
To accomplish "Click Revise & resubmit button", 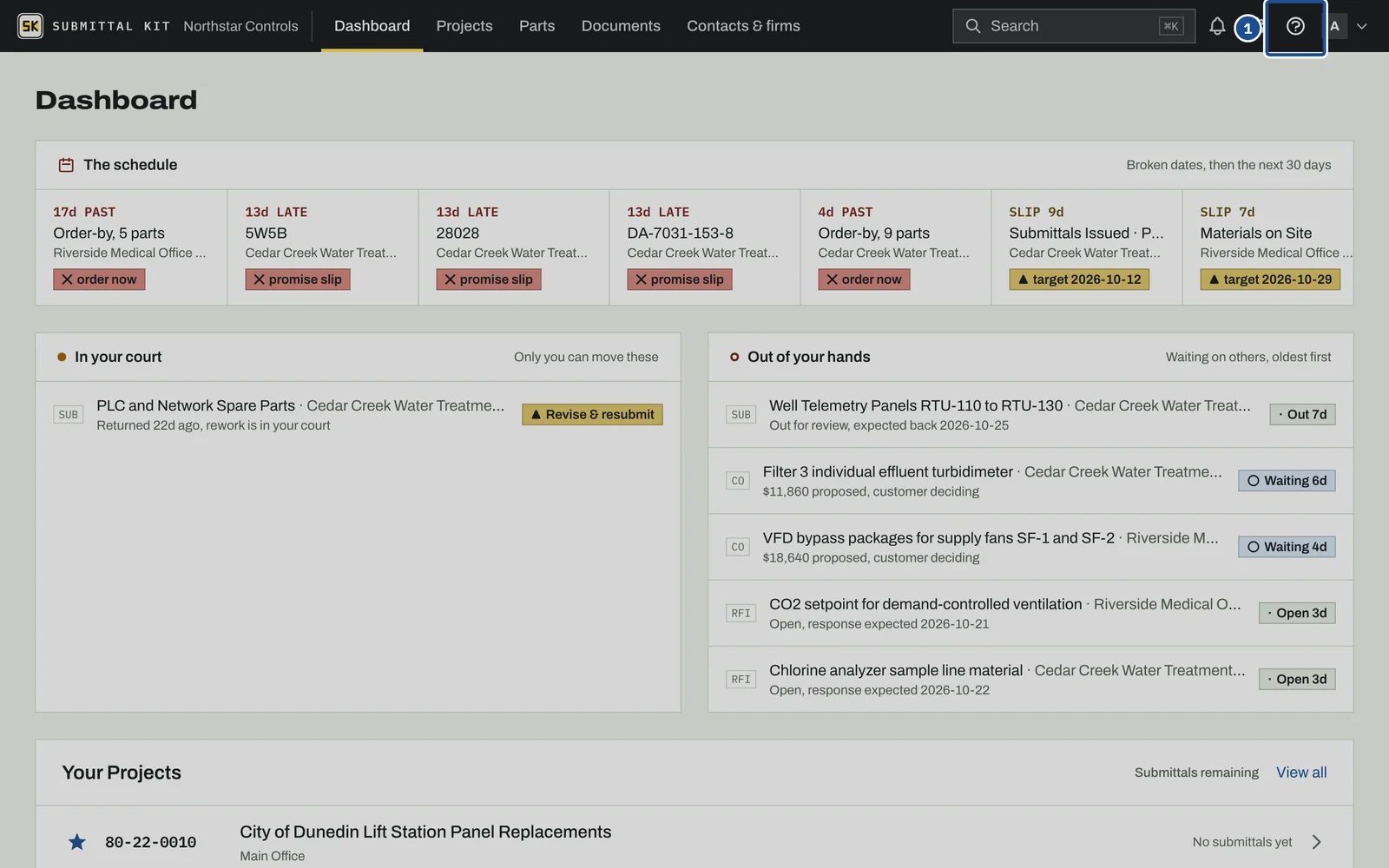I will click(592, 415).
